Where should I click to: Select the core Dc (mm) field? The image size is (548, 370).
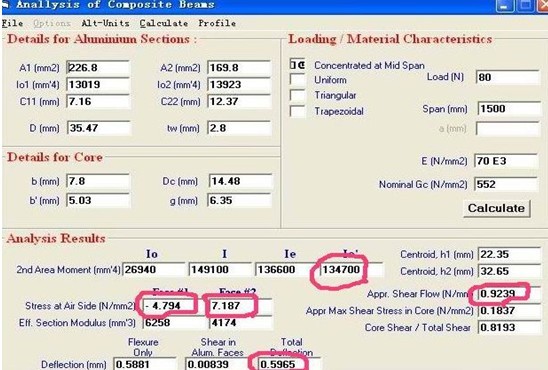pos(240,181)
